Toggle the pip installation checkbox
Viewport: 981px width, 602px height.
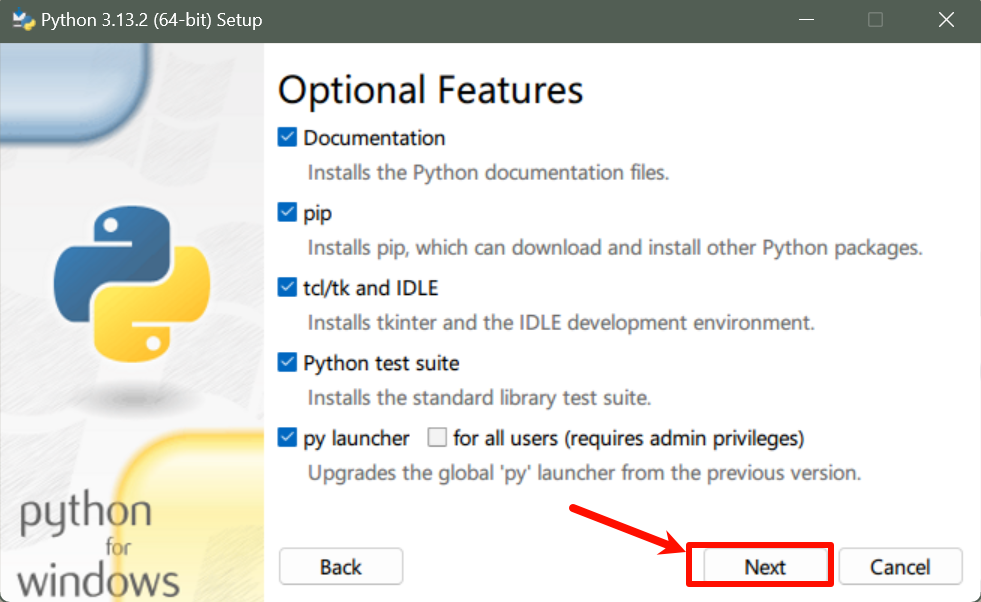(288, 213)
